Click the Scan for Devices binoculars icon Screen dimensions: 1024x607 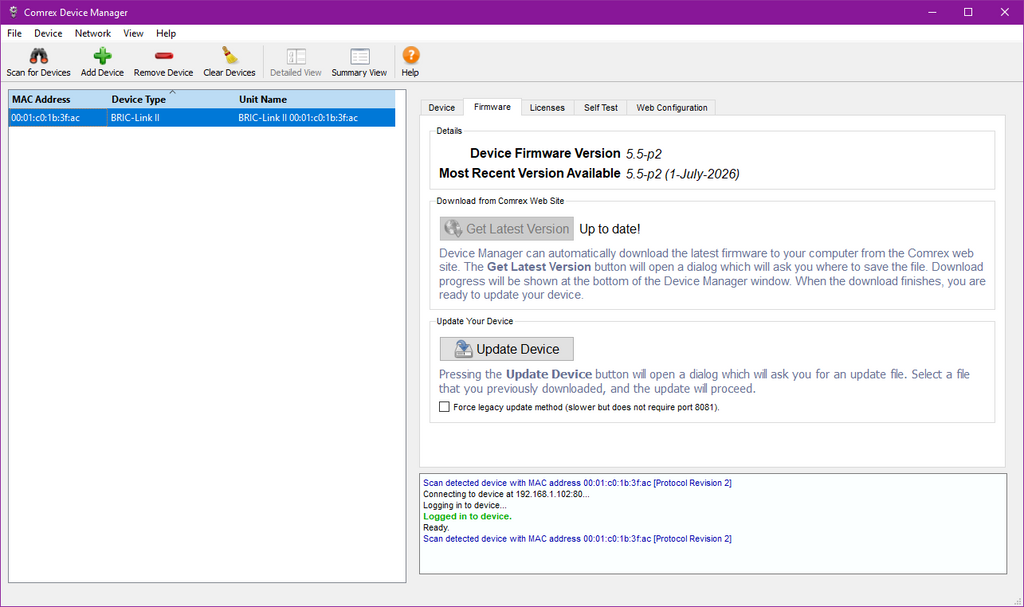(x=39, y=56)
